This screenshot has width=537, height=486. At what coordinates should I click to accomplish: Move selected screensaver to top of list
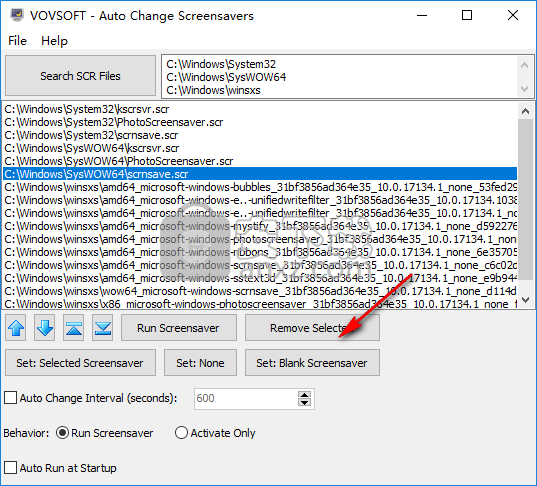tap(74, 328)
